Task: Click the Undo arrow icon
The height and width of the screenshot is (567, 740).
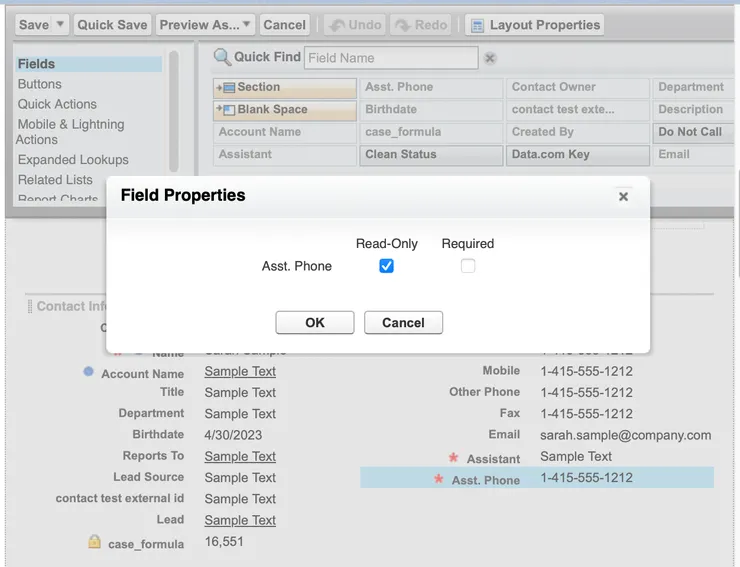Action: pyautogui.click(x=337, y=25)
